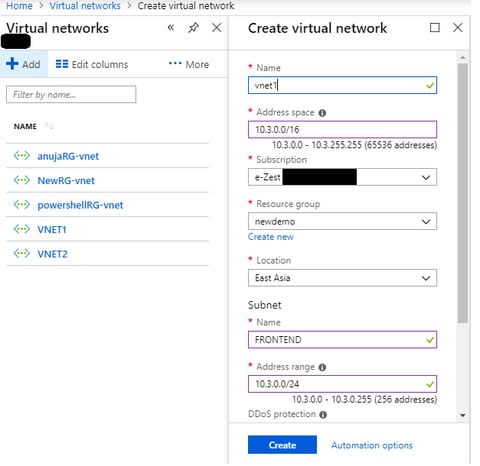Expand Location East Asia dropdown
Screen dimensions: 480x466
point(342,278)
